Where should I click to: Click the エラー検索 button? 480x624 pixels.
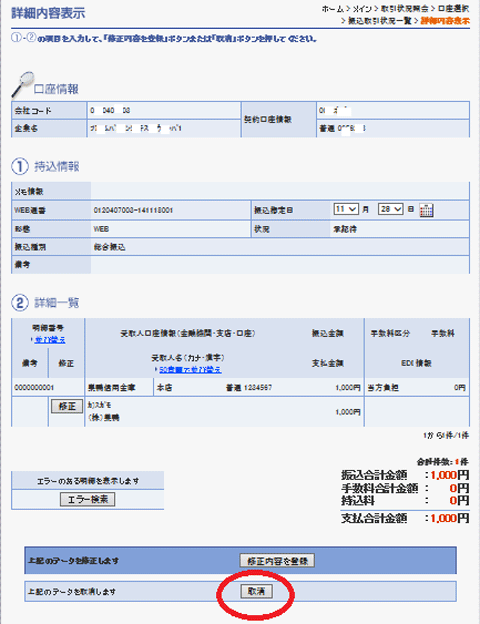(x=88, y=499)
